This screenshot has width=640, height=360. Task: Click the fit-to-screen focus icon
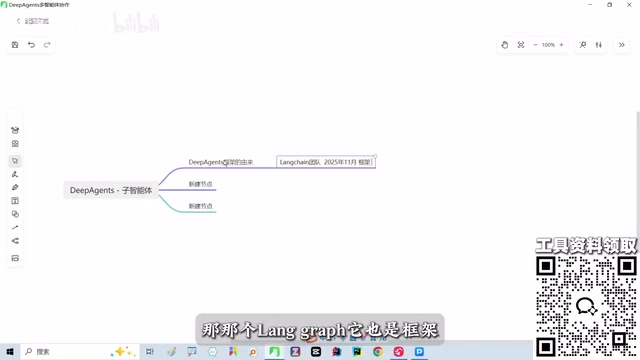tap(521, 45)
